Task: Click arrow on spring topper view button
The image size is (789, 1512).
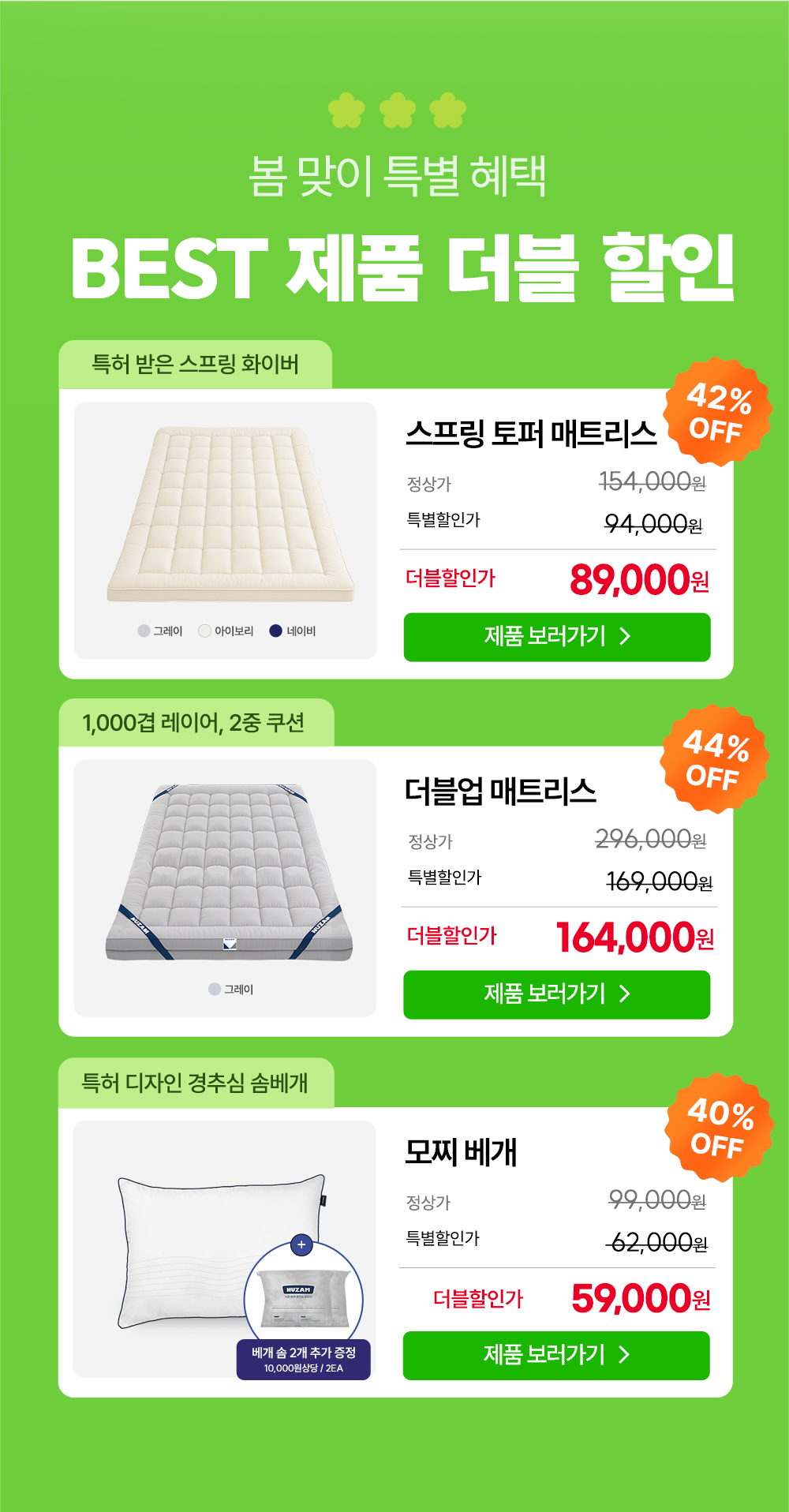Action: (625, 637)
